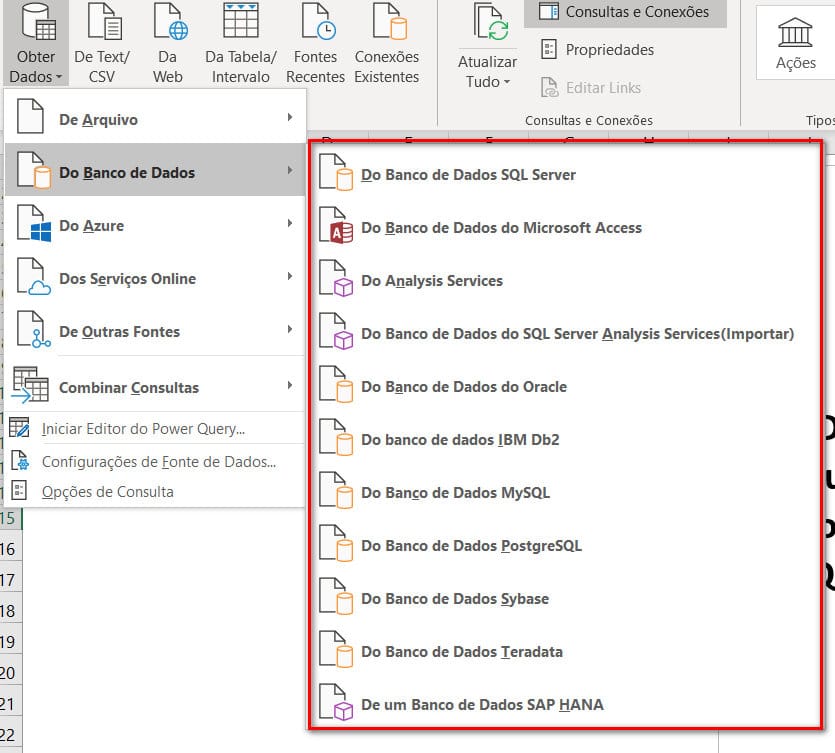835x753 pixels.
Task: Open the Combinar Consultas submenu
Action: (155, 386)
